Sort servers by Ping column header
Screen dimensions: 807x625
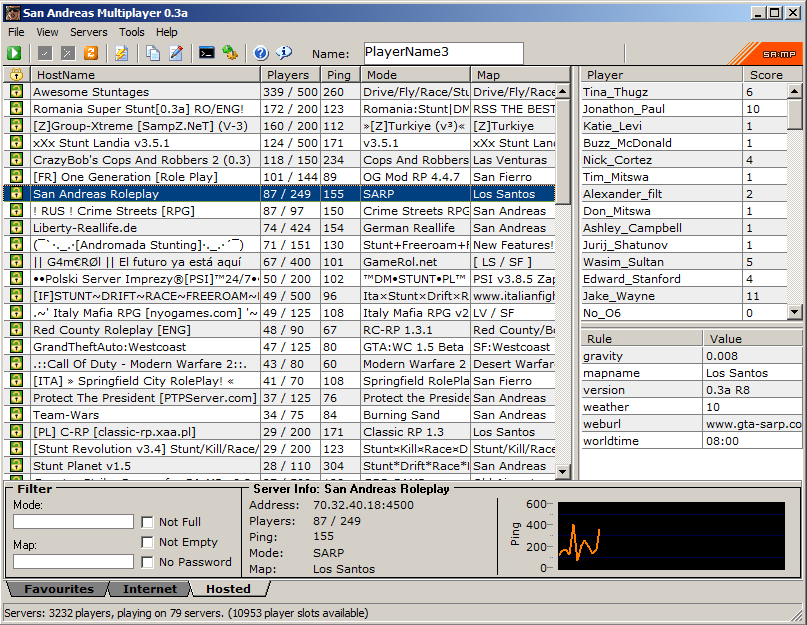click(340, 75)
